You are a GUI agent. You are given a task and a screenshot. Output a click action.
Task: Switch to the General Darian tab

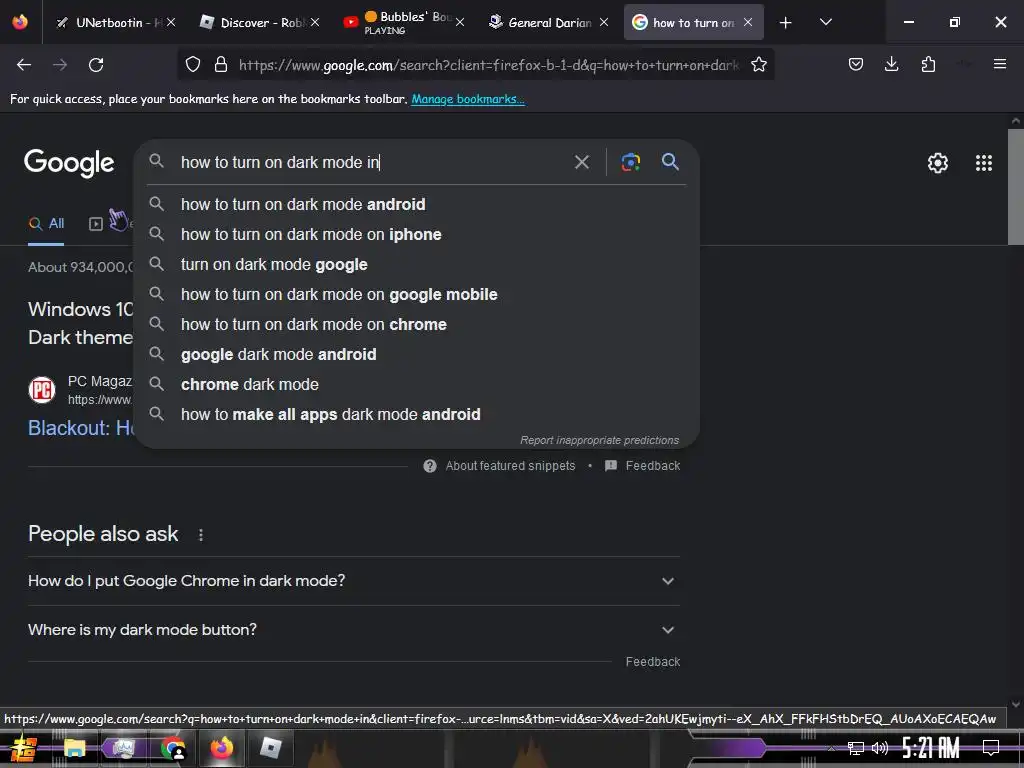tap(547, 22)
